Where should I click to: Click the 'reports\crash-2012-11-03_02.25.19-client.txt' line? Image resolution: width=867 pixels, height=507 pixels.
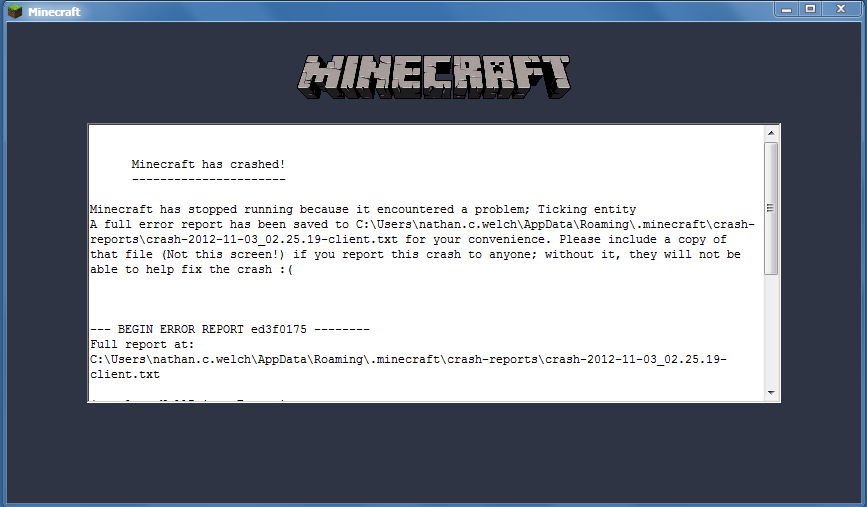coord(408,239)
